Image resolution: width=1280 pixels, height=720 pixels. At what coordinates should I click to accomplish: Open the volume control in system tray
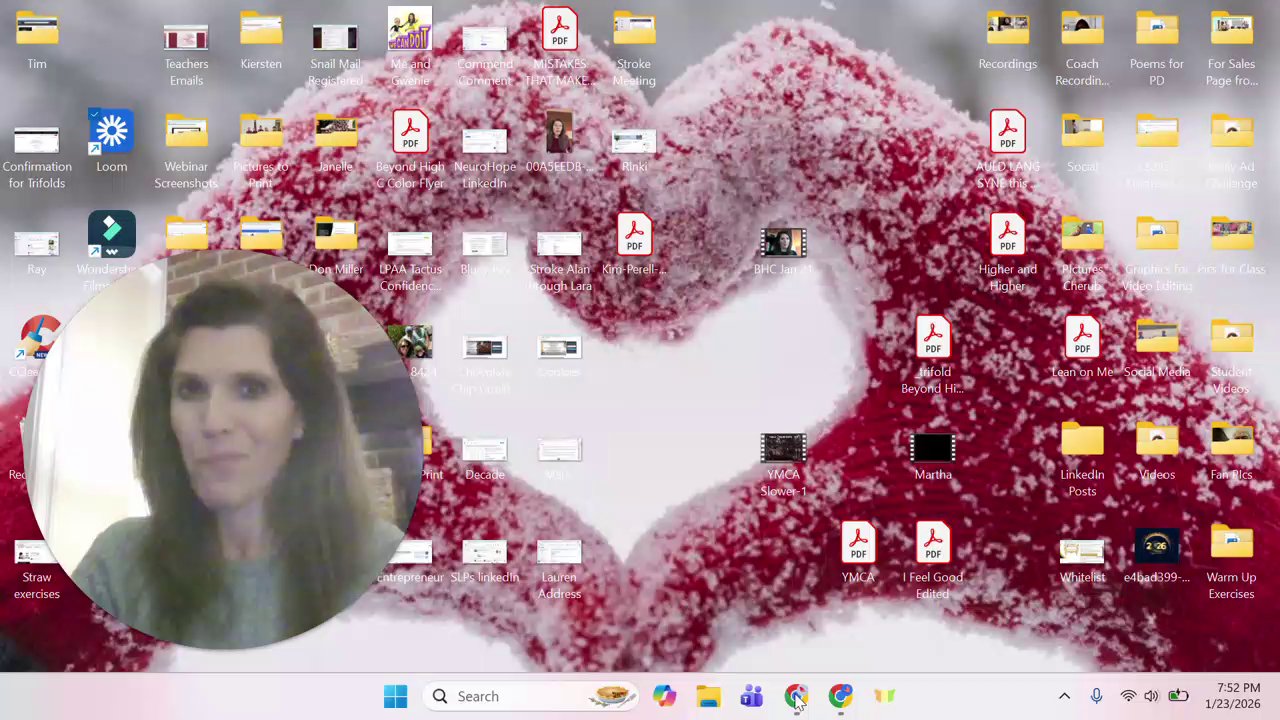(1151, 696)
